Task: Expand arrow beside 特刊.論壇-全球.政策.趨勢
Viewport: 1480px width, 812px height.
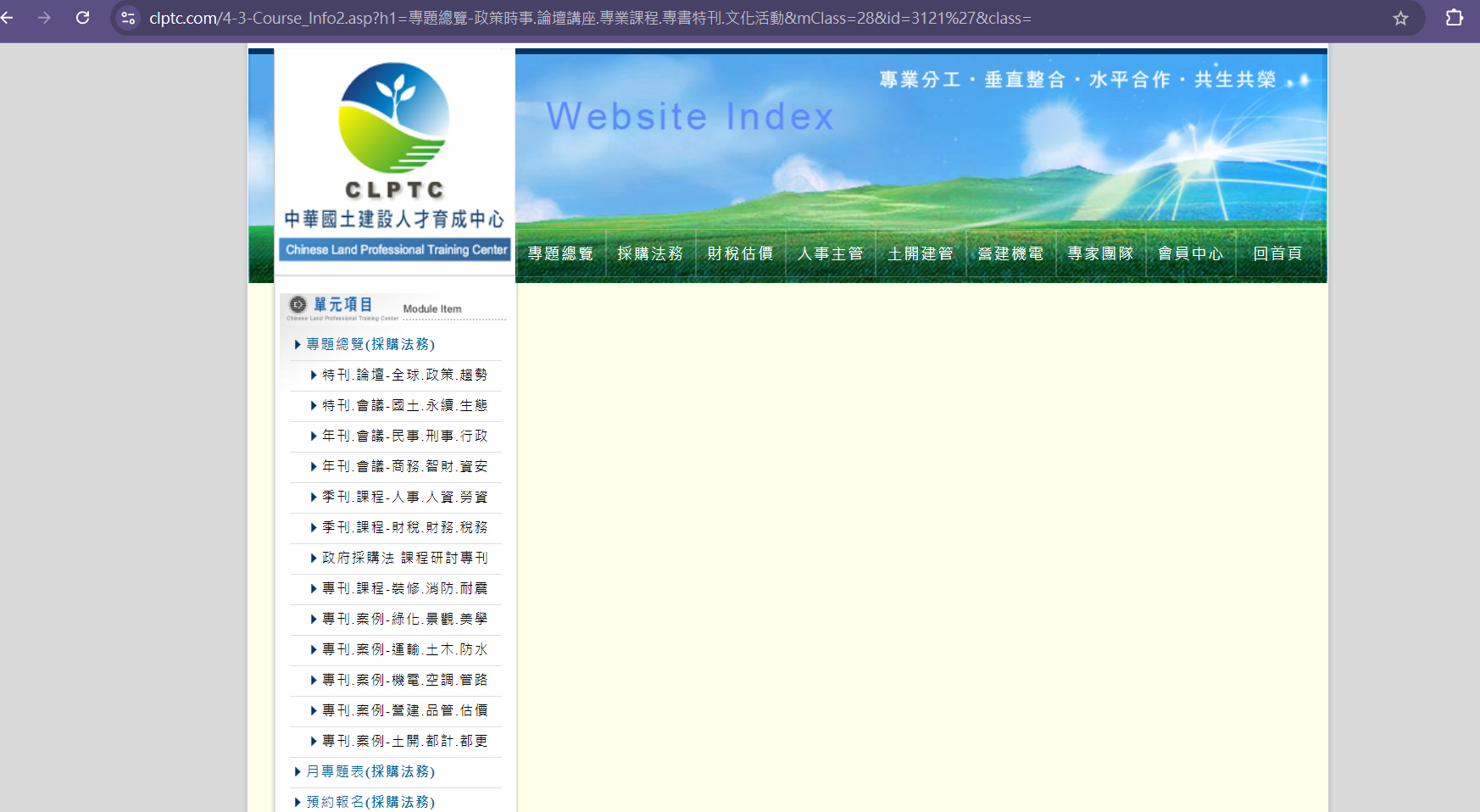Action: click(x=314, y=375)
